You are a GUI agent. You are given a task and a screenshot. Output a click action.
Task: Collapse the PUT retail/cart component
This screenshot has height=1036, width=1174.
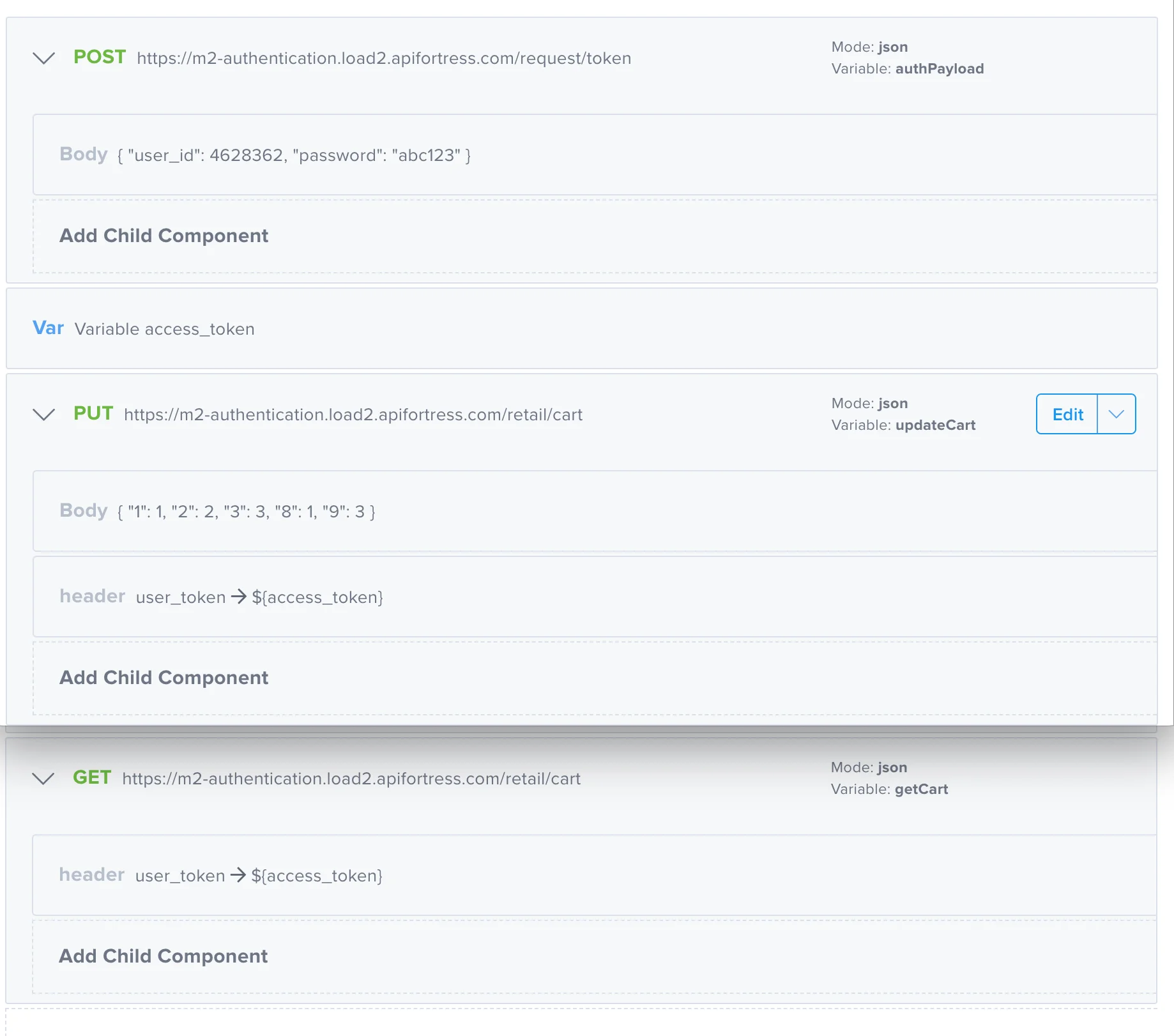[43, 415]
